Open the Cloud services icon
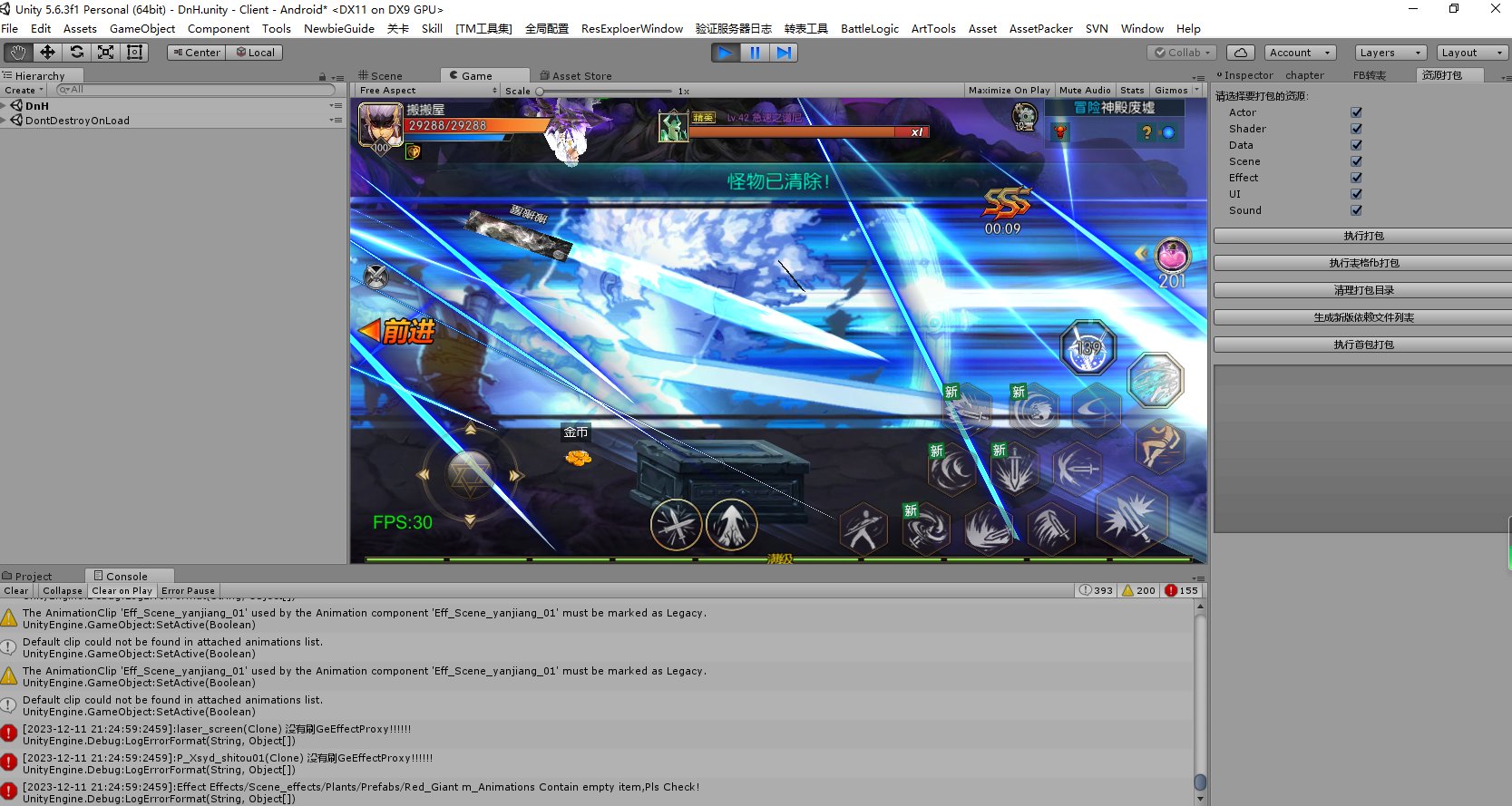The image size is (1512, 806). point(1241,53)
